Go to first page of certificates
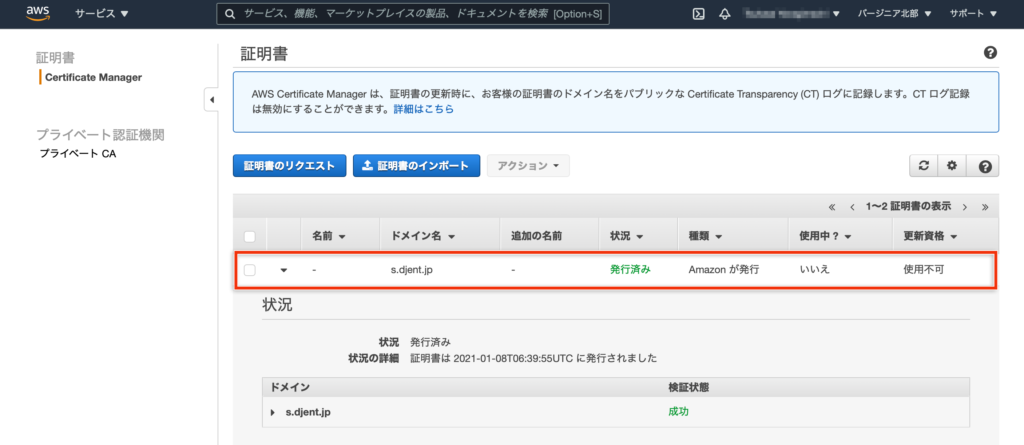This screenshot has height=445, width=1024. click(831, 207)
